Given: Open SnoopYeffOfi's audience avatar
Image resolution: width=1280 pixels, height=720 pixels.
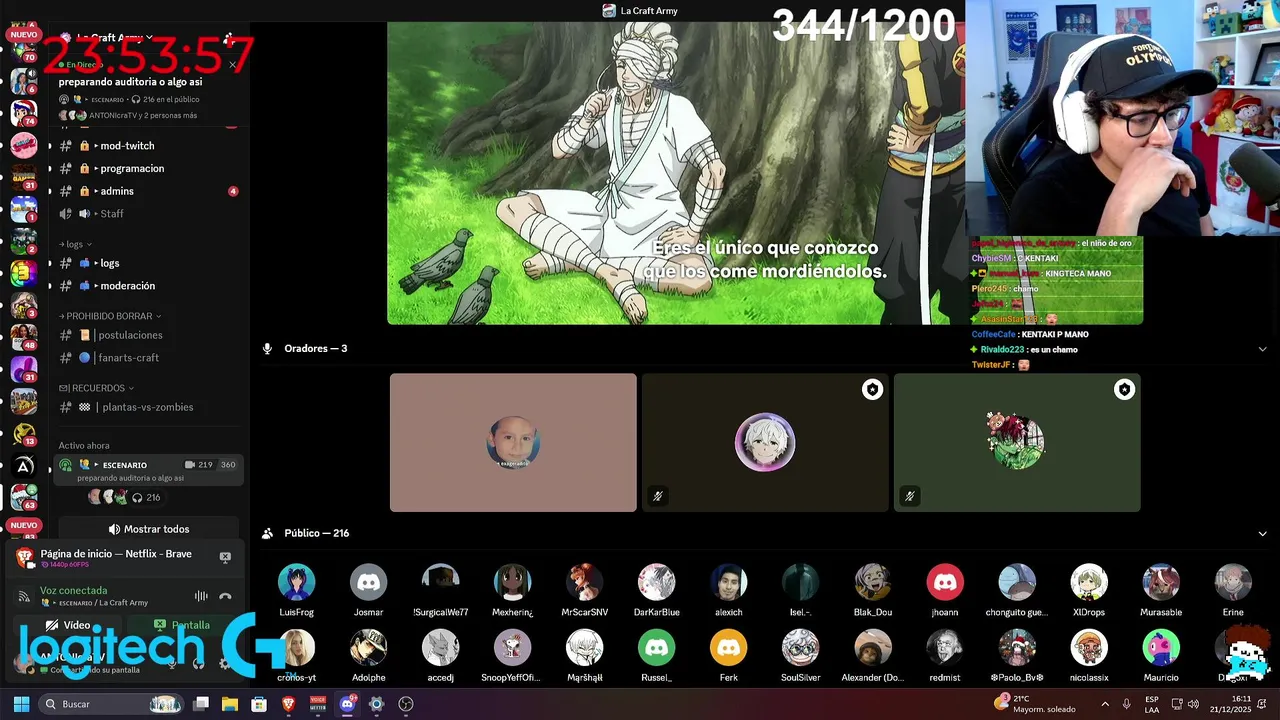Looking at the screenshot, I should pyautogui.click(x=512, y=648).
